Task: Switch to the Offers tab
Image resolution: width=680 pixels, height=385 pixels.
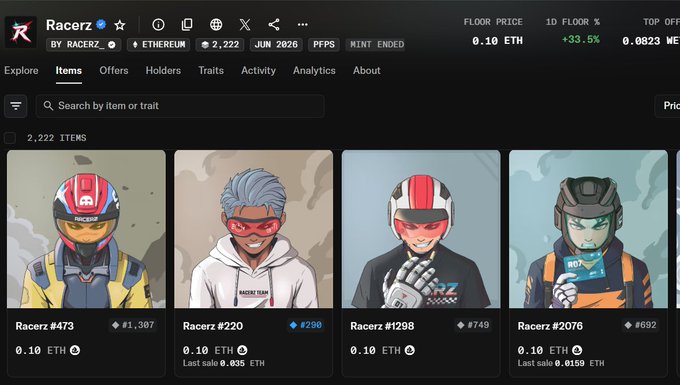Action: [x=114, y=70]
